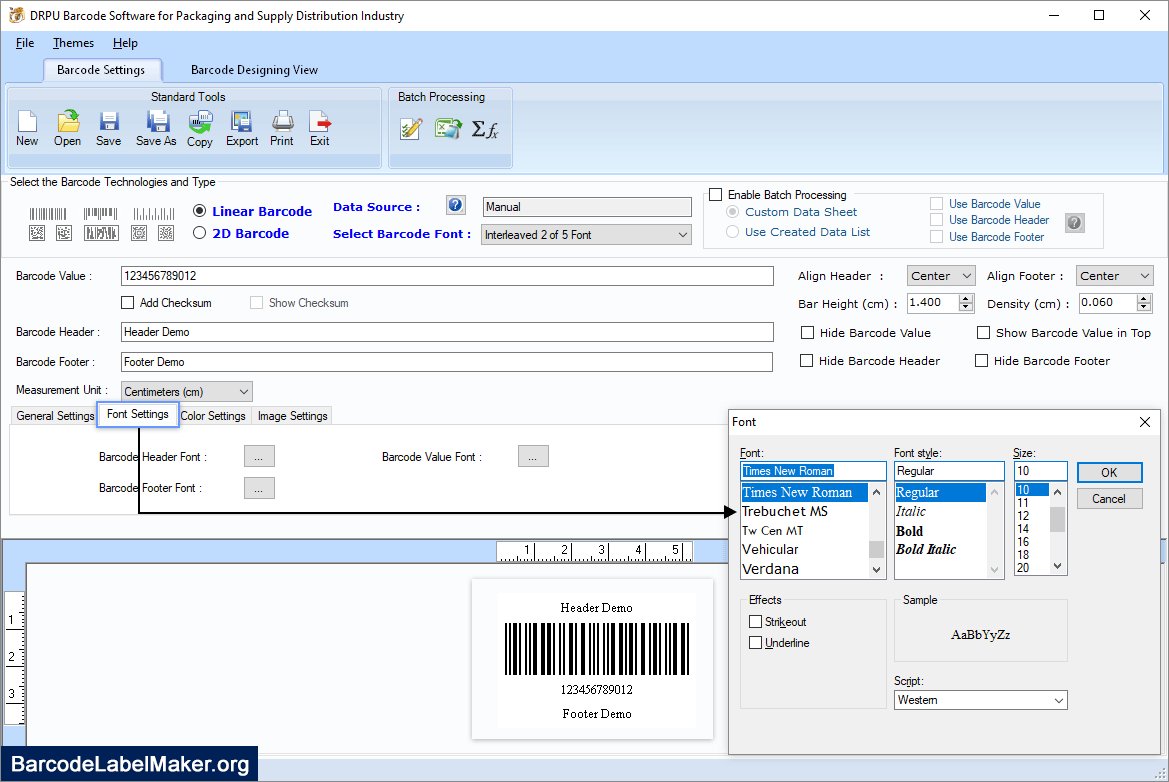Click the Barcode Value input field
This screenshot has width=1169, height=782.
coord(447,276)
